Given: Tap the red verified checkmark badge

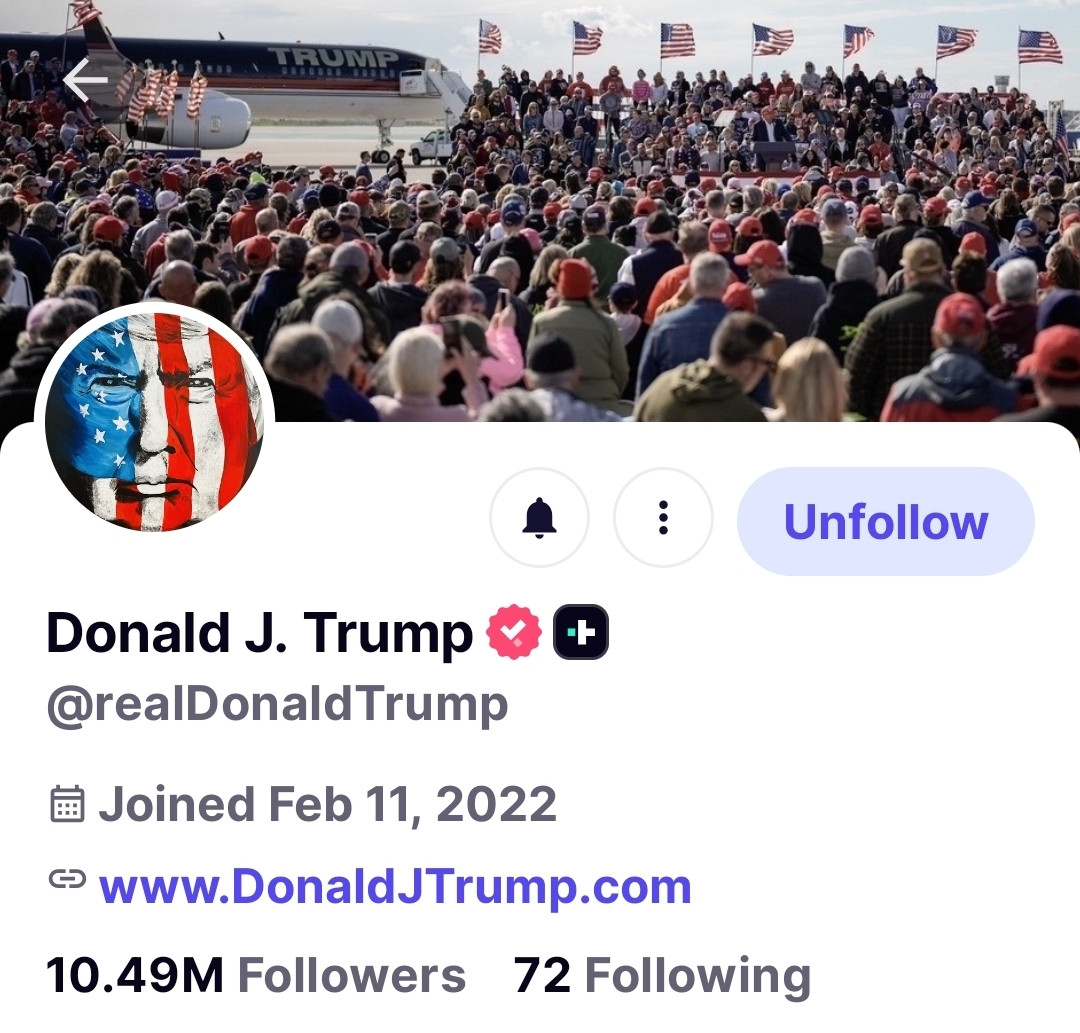Looking at the screenshot, I should coord(514,633).
